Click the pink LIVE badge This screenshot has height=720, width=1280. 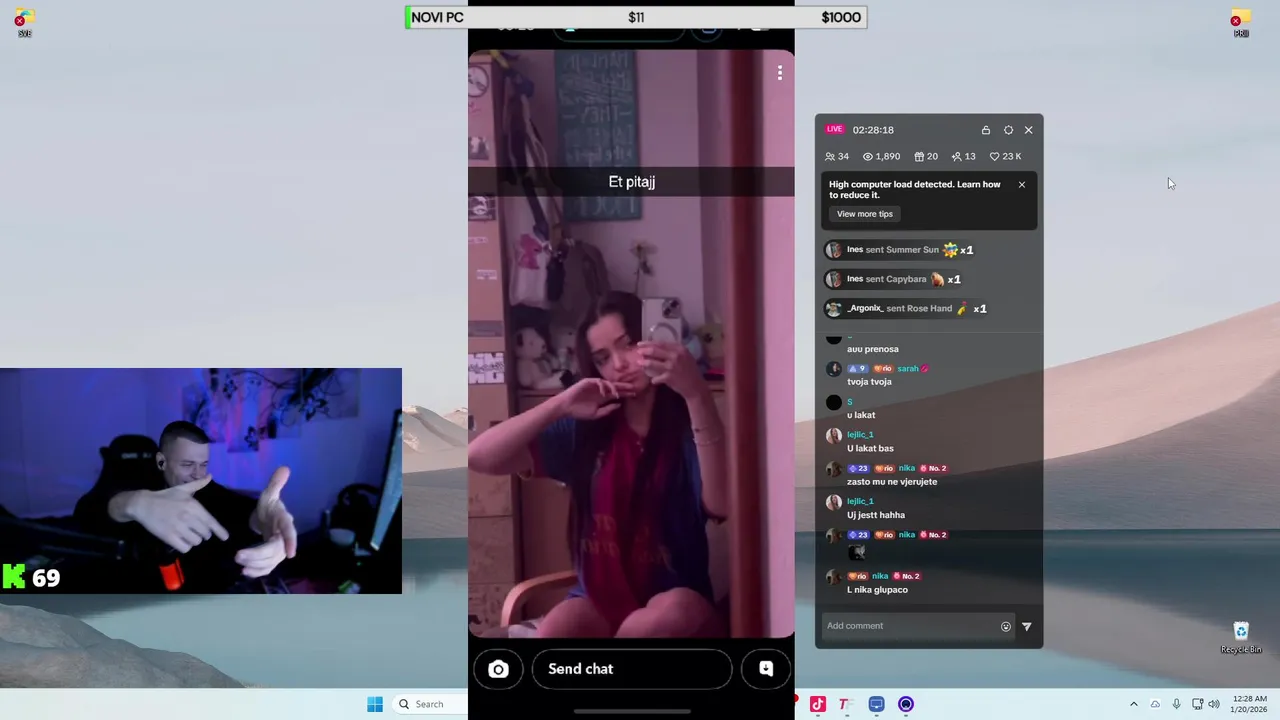point(835,129)
